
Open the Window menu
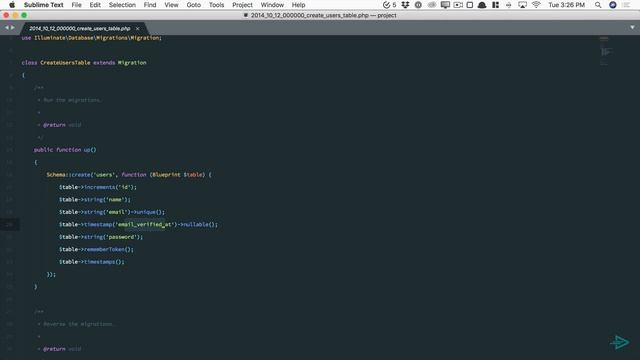click(x=272, y=5)
